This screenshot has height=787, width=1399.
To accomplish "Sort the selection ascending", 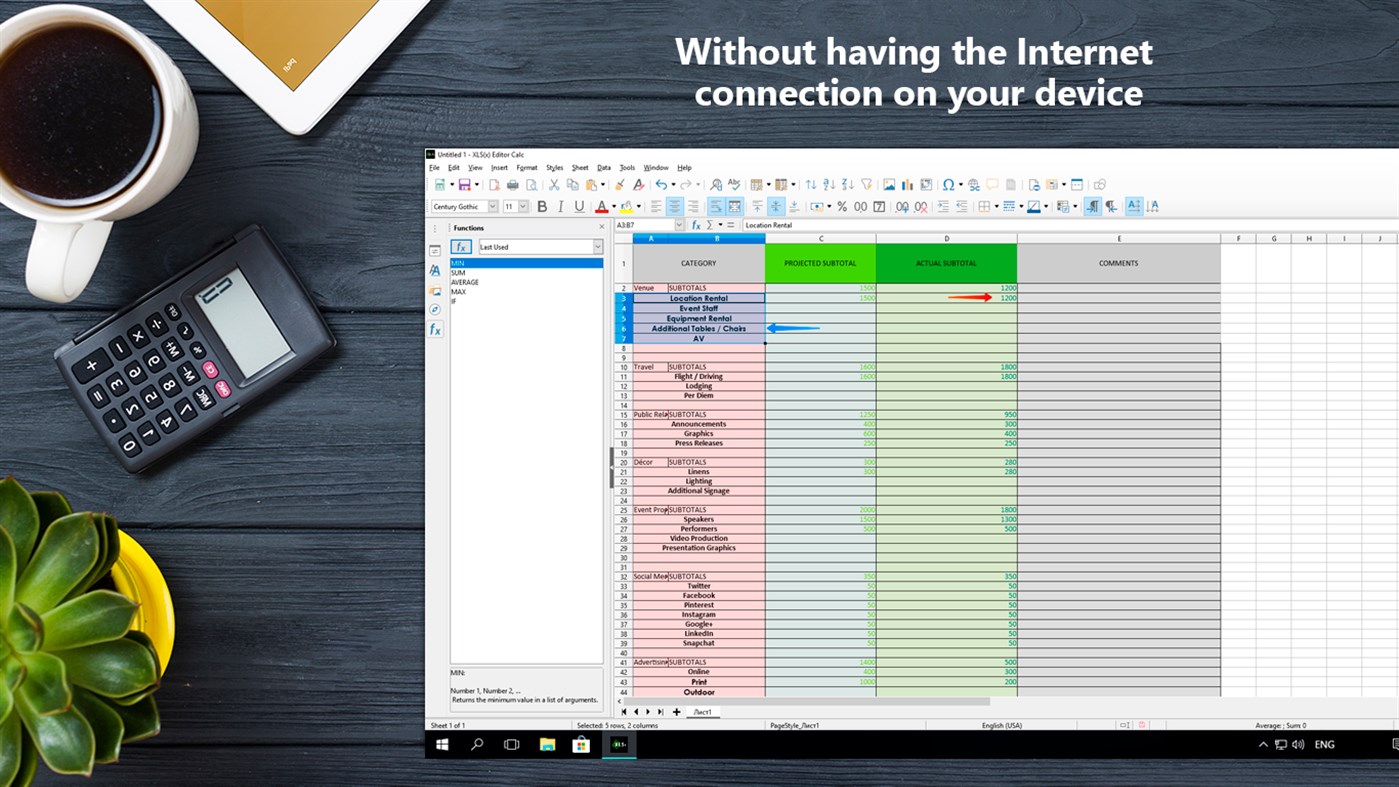I will click(x=826, y=184).
